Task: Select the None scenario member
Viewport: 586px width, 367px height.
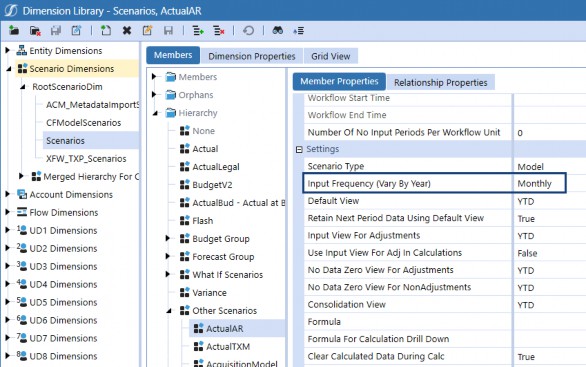Action: 204,131
